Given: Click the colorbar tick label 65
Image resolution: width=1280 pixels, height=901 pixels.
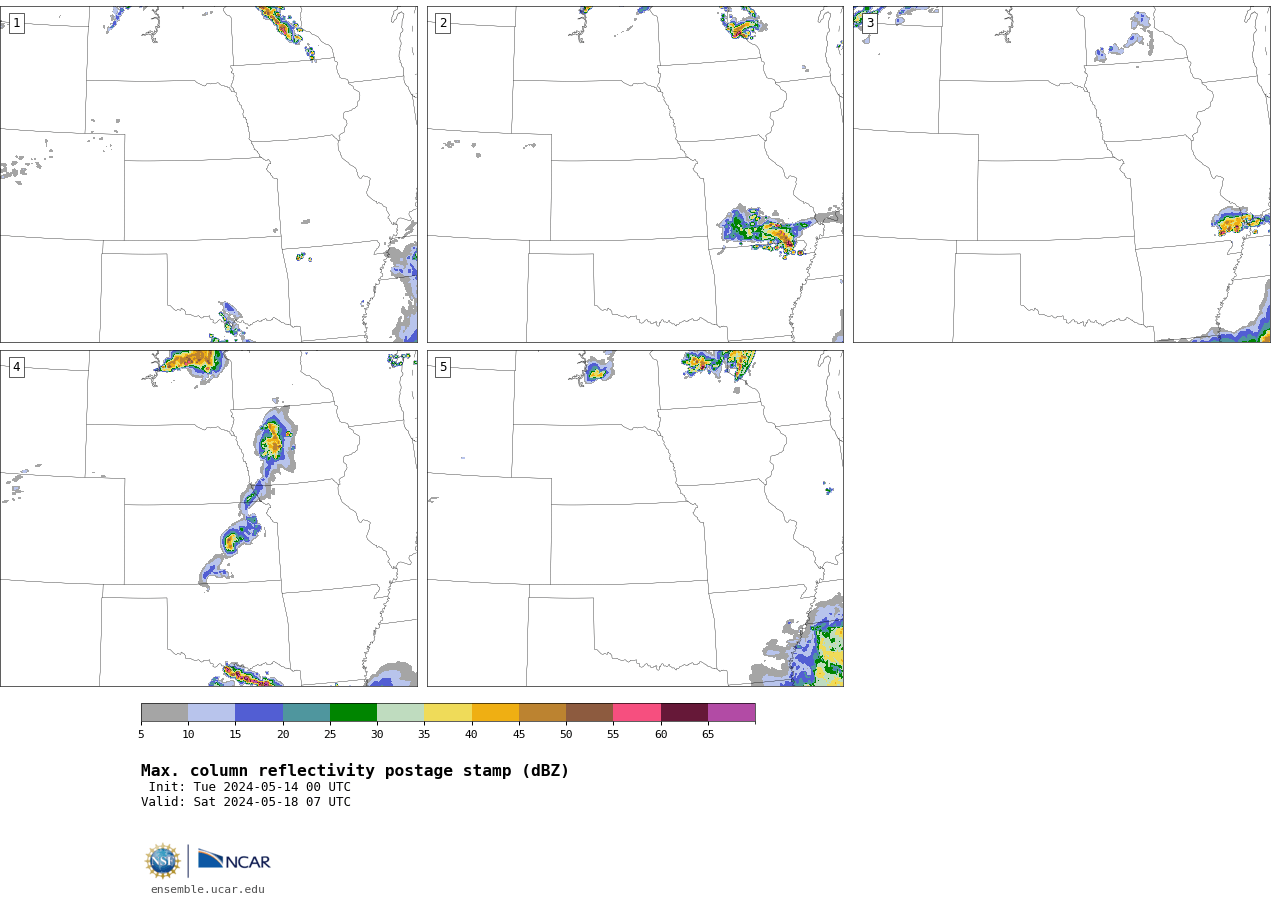Looking at the screenshot, I should click(708, 735).
